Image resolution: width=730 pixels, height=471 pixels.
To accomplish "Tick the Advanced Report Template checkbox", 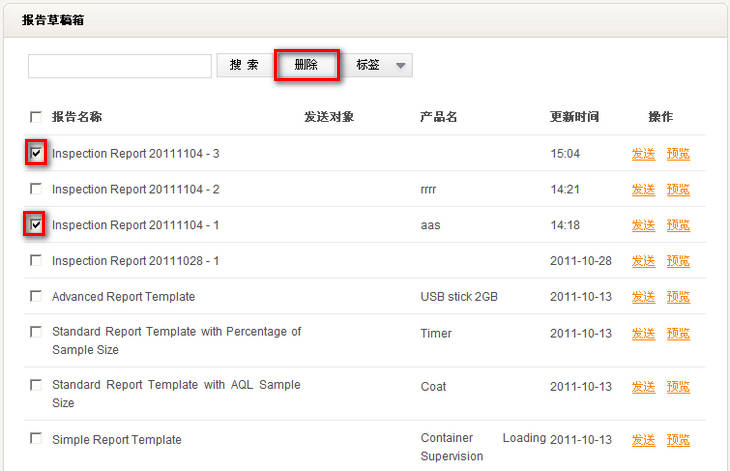I will (36, 297).
